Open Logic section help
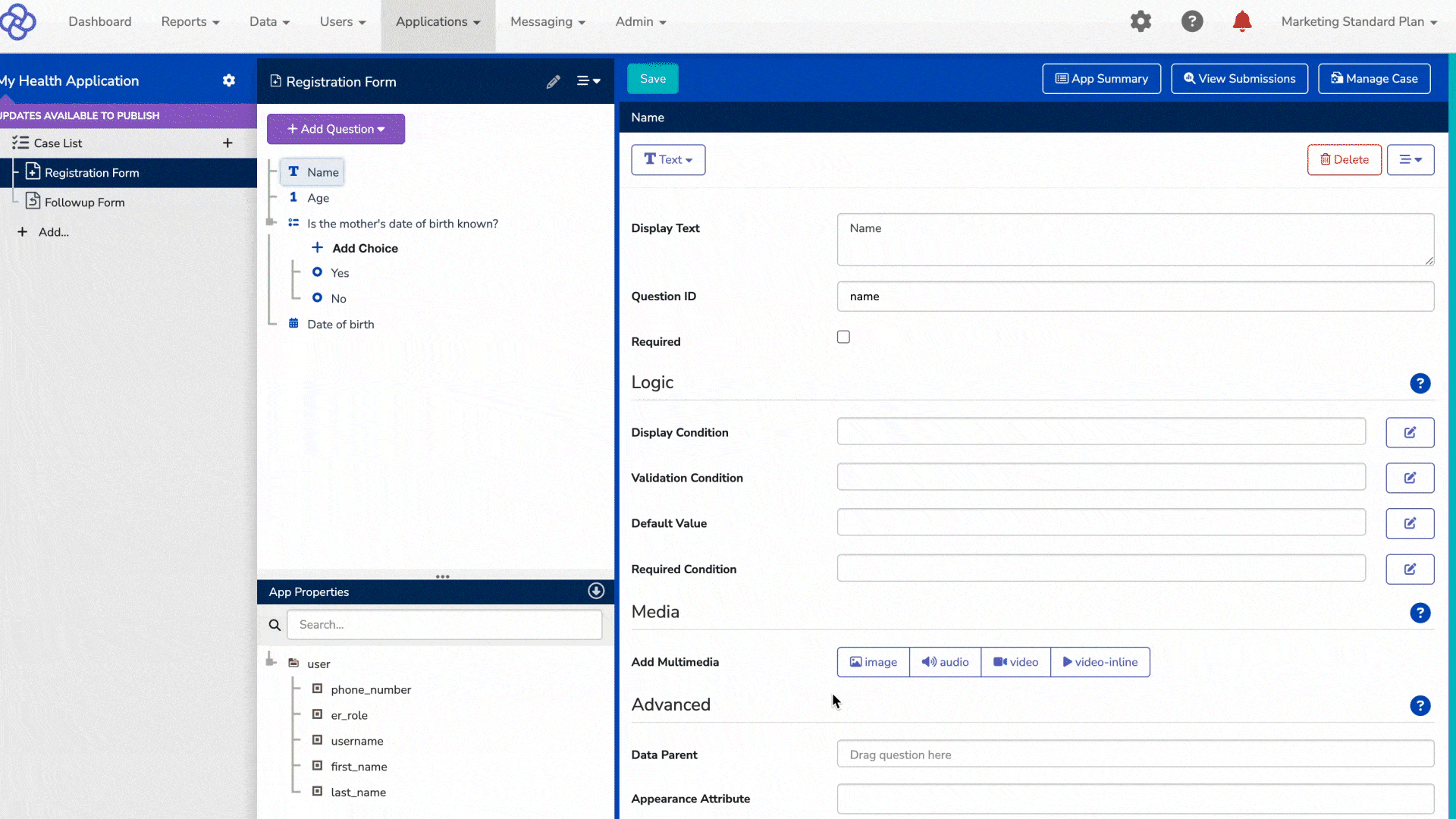 pos(1420,384)
